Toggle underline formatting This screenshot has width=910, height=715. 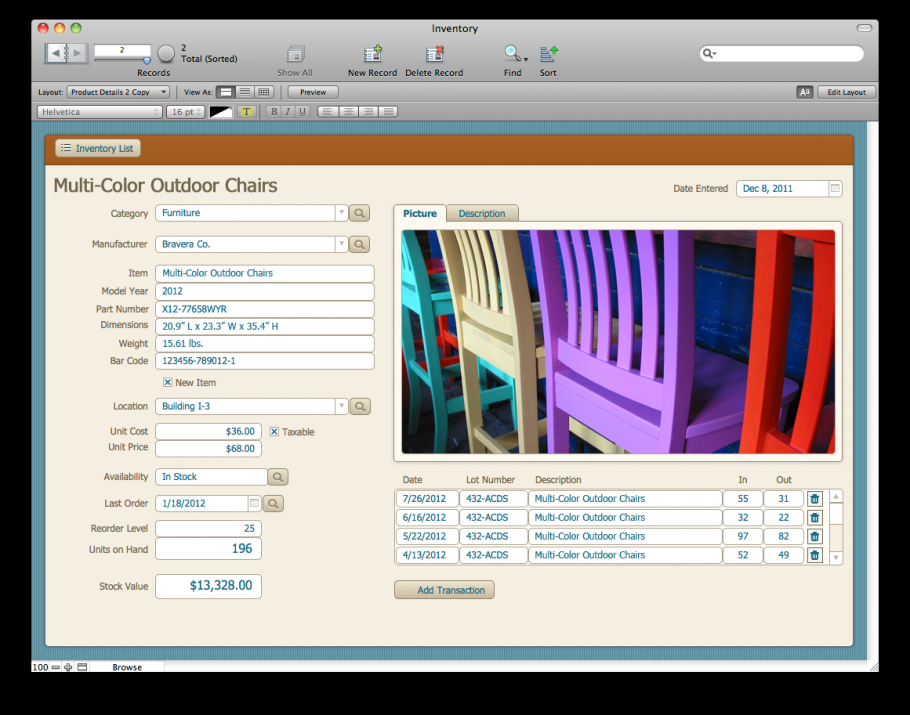302,112
